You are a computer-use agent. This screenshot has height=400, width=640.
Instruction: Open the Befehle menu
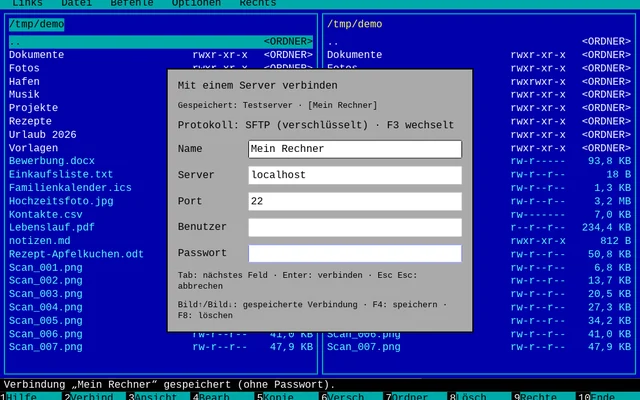coord(131,3)
